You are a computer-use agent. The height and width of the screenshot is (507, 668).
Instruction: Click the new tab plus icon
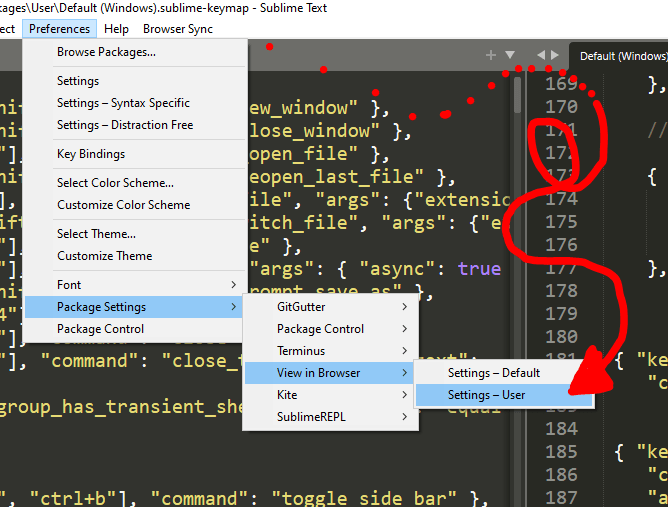(491, 55)
